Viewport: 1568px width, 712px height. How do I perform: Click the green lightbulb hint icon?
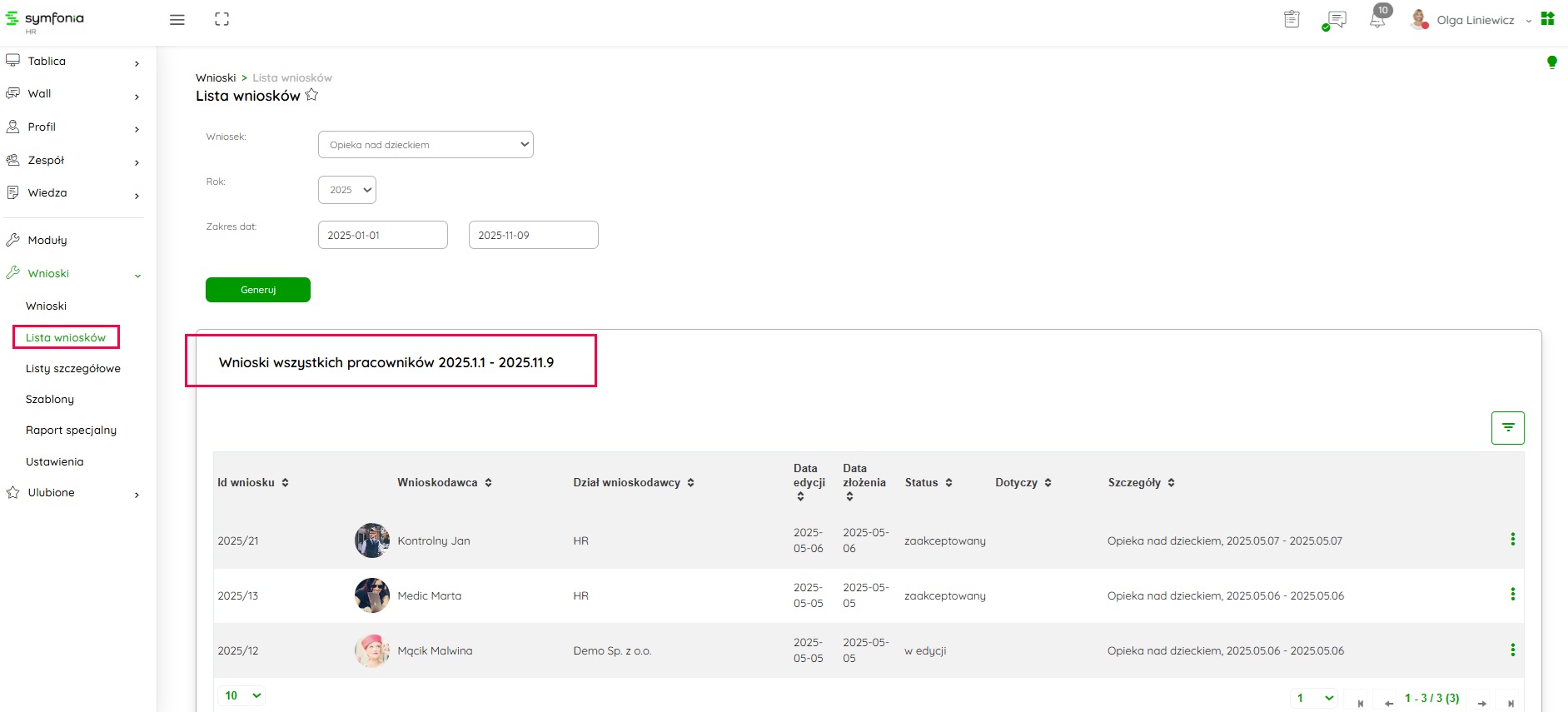point(1551,62)
